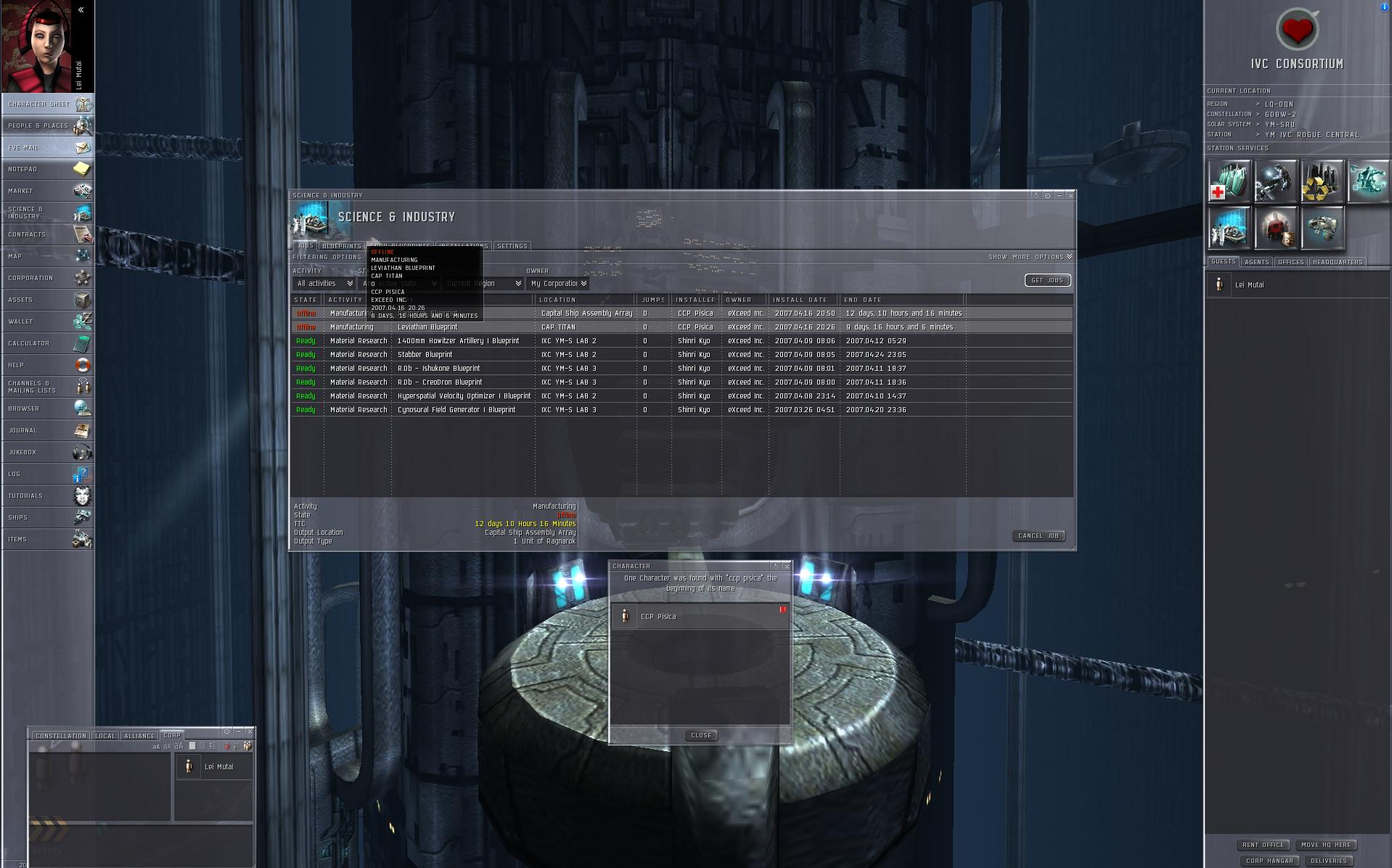Open the Ships hangar from the sidebar
This screenshot has height=868, width=1392.
pyautogui.click(x=47, y=517)
